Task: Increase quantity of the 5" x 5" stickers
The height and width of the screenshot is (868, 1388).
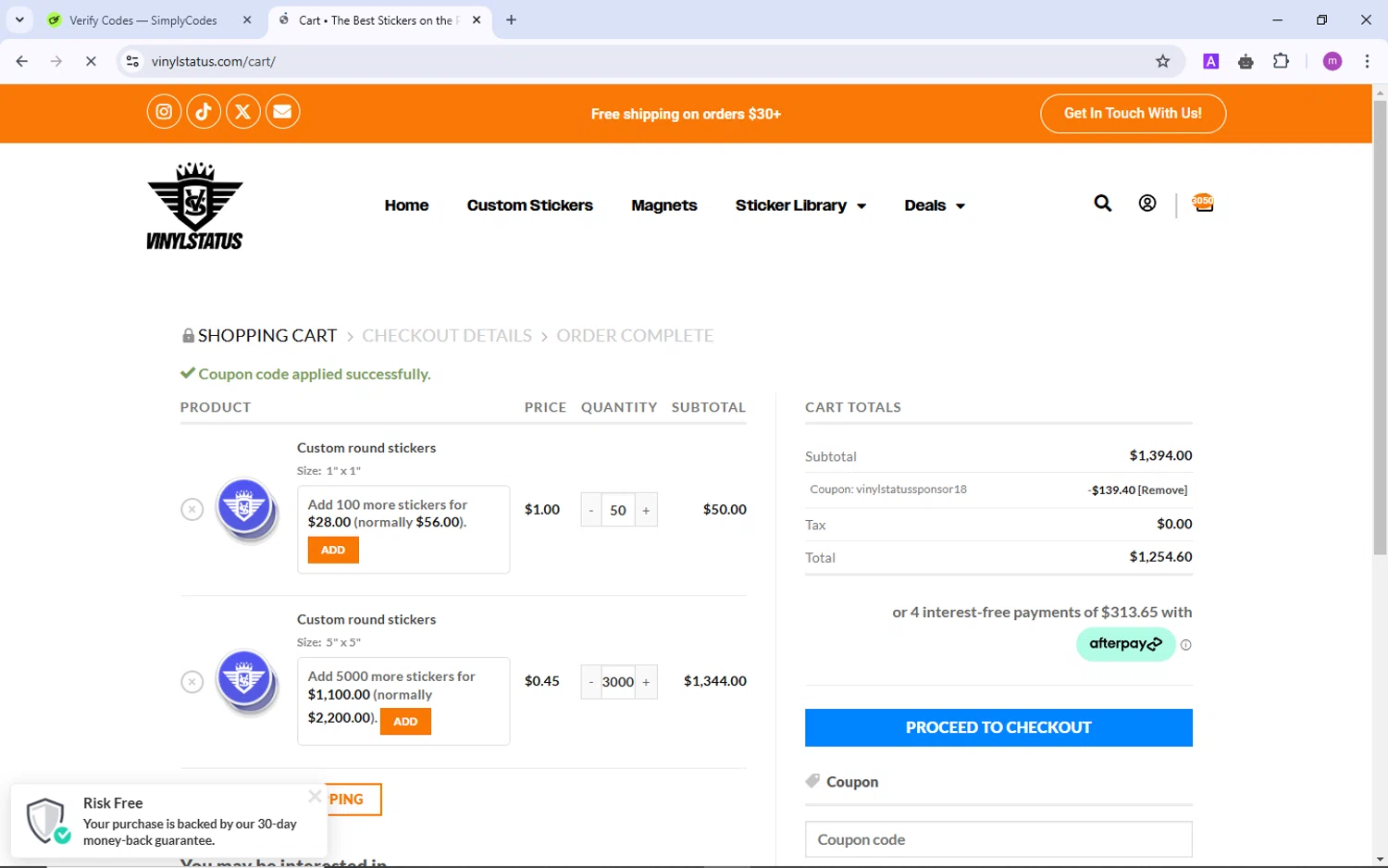Action: (x=646, y=682)
